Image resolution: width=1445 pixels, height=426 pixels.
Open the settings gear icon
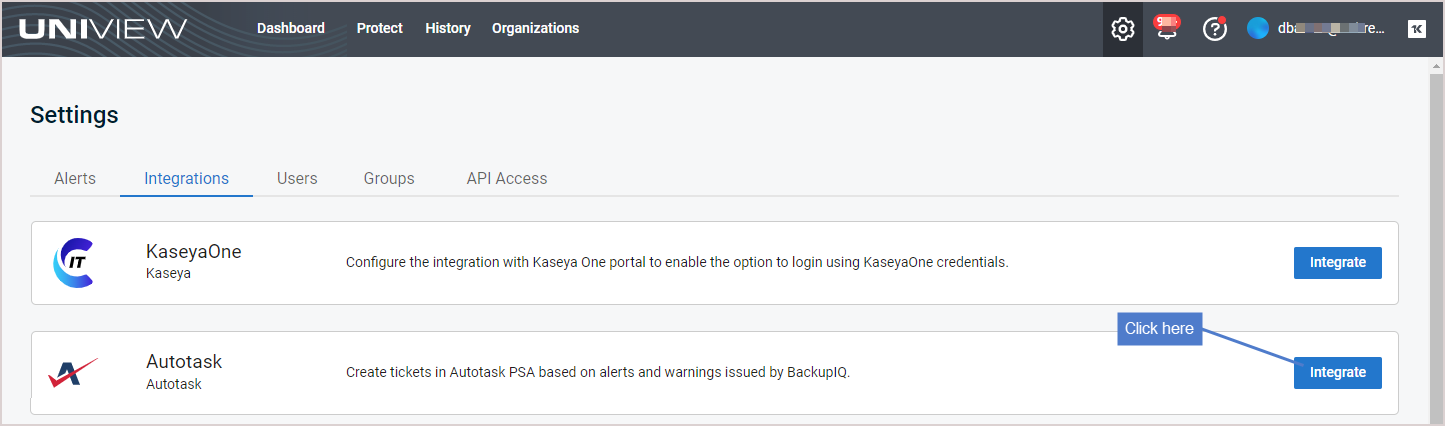pyautogui.click(x=1123, y=29)
